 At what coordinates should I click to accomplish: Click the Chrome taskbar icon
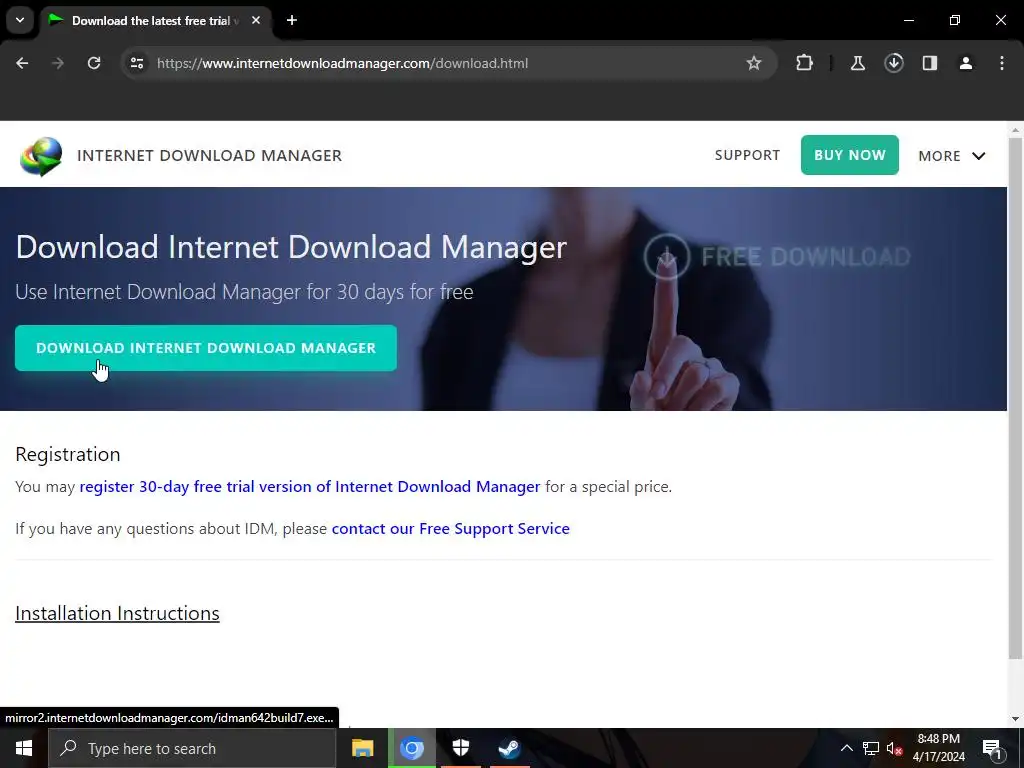[x=412, y=748]
